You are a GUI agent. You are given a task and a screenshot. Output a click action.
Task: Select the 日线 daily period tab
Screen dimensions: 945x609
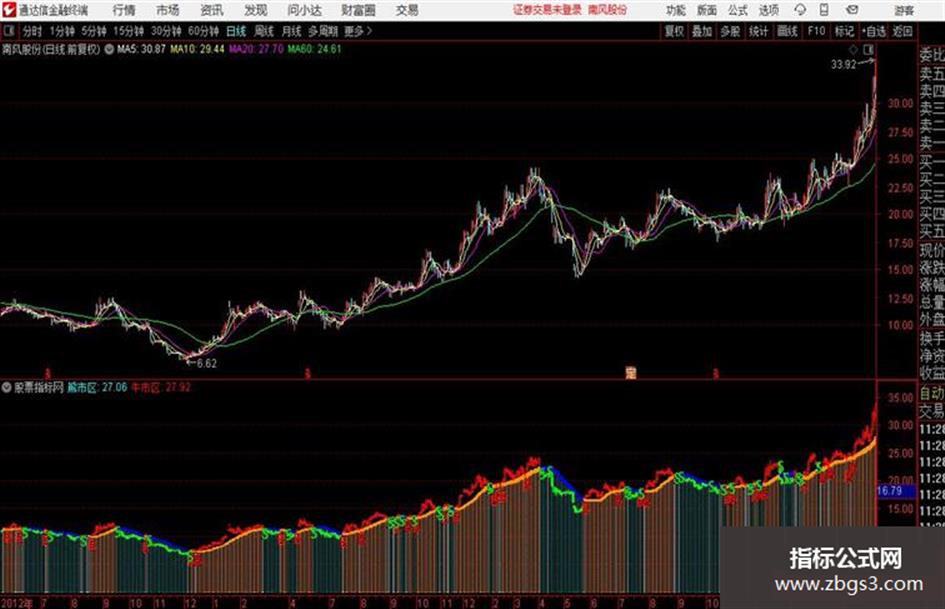236,31
